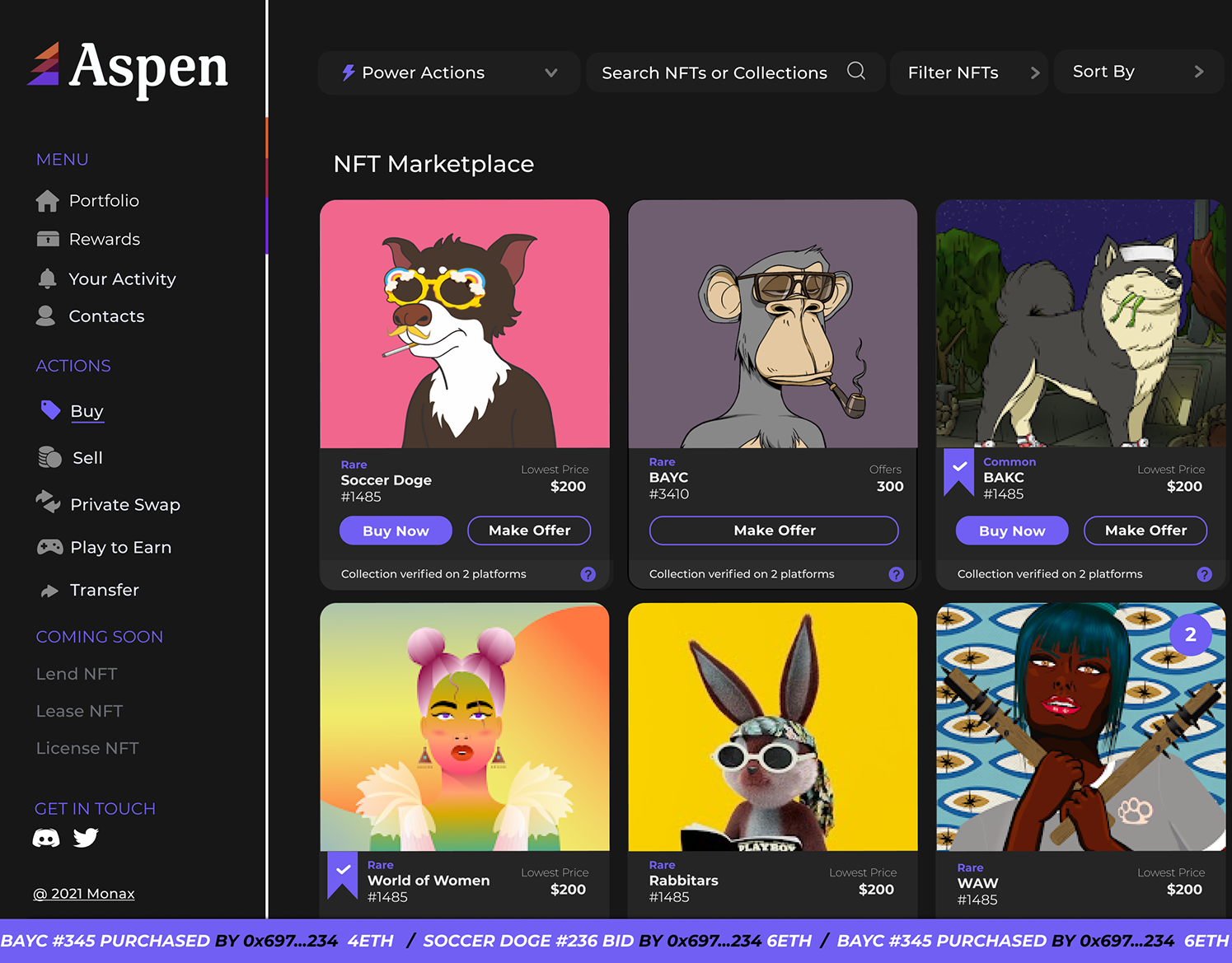Open the WAW artwork thumbnail
The image size is (1232, 963).
[x=1080, y=727]
